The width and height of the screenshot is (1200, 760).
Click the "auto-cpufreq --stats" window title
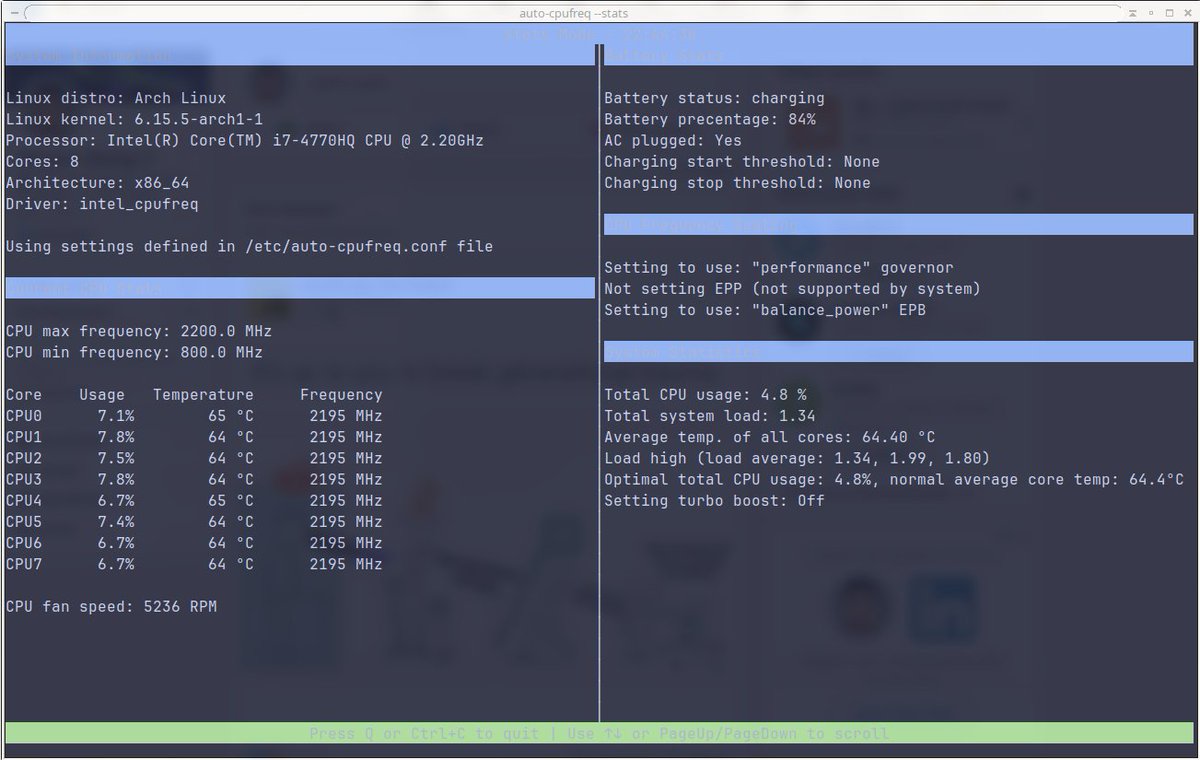click(x=574, y=14)
